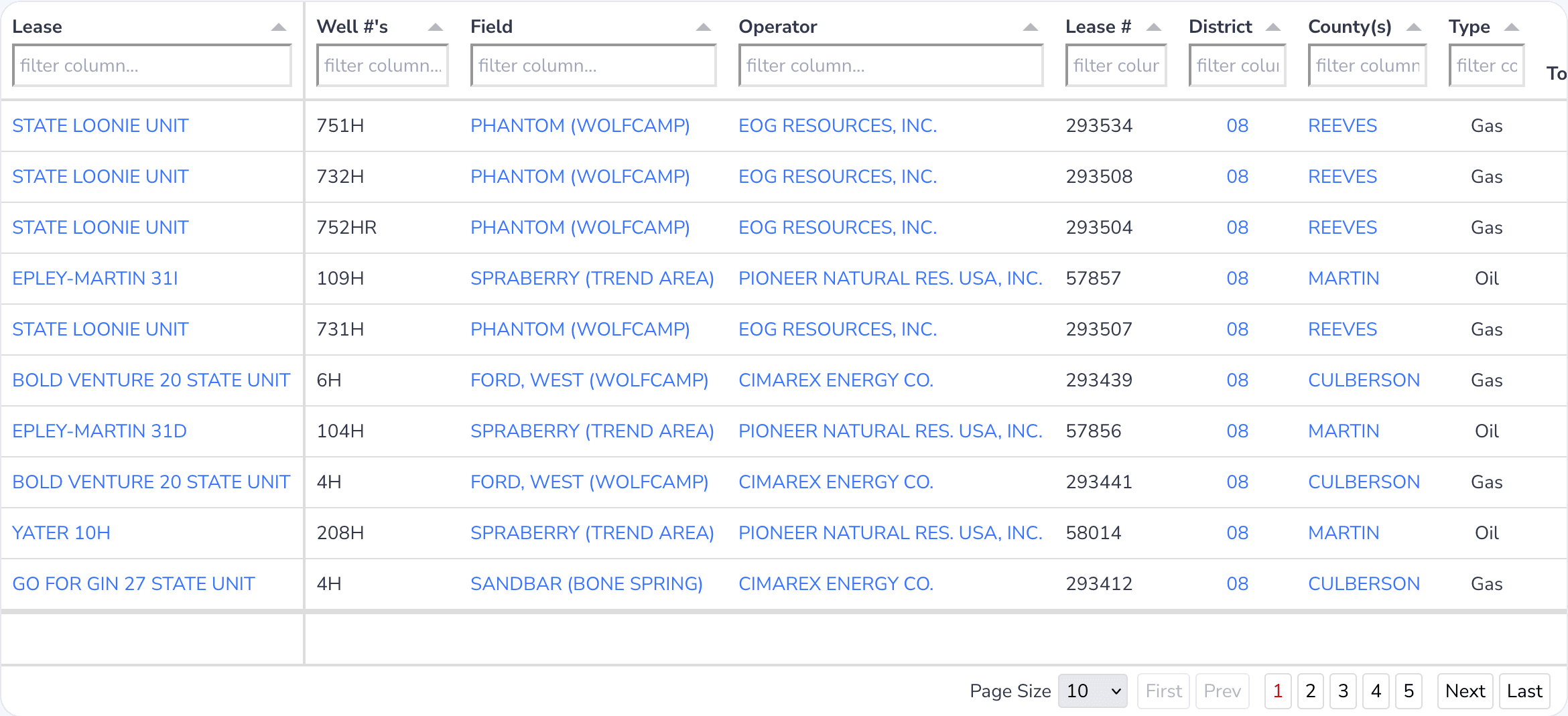The height and width of the screenshot is (716, 1568).
Task: Focus the Lease # filter input
Action: pyautogui.click(x=1116, y=66)
